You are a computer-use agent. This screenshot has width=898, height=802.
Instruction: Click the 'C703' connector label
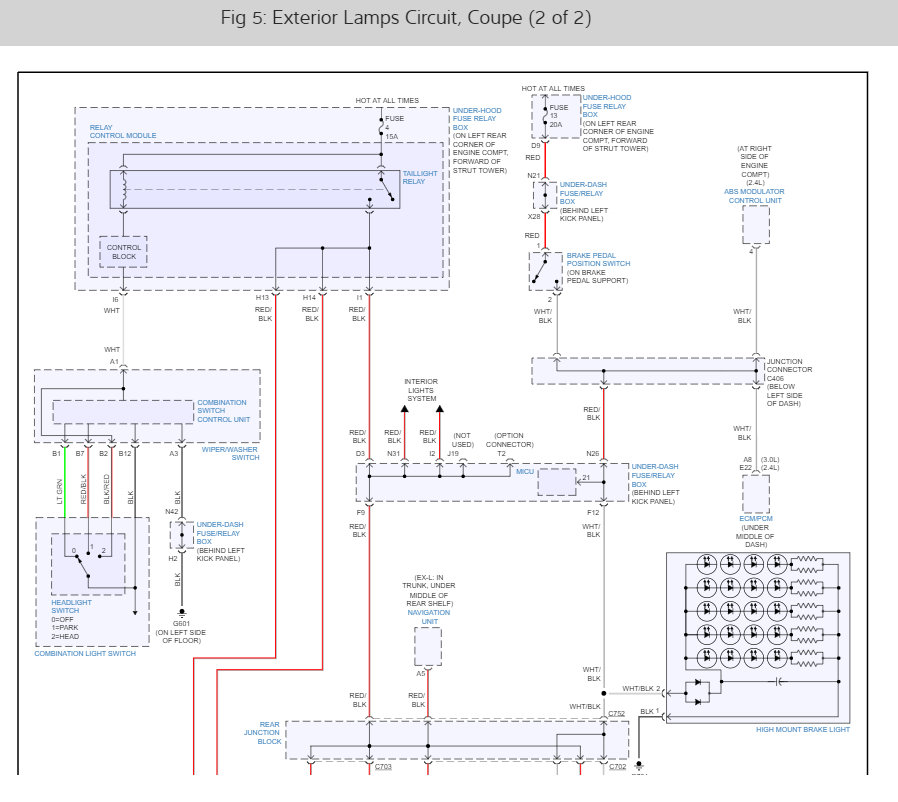[383, 766]
